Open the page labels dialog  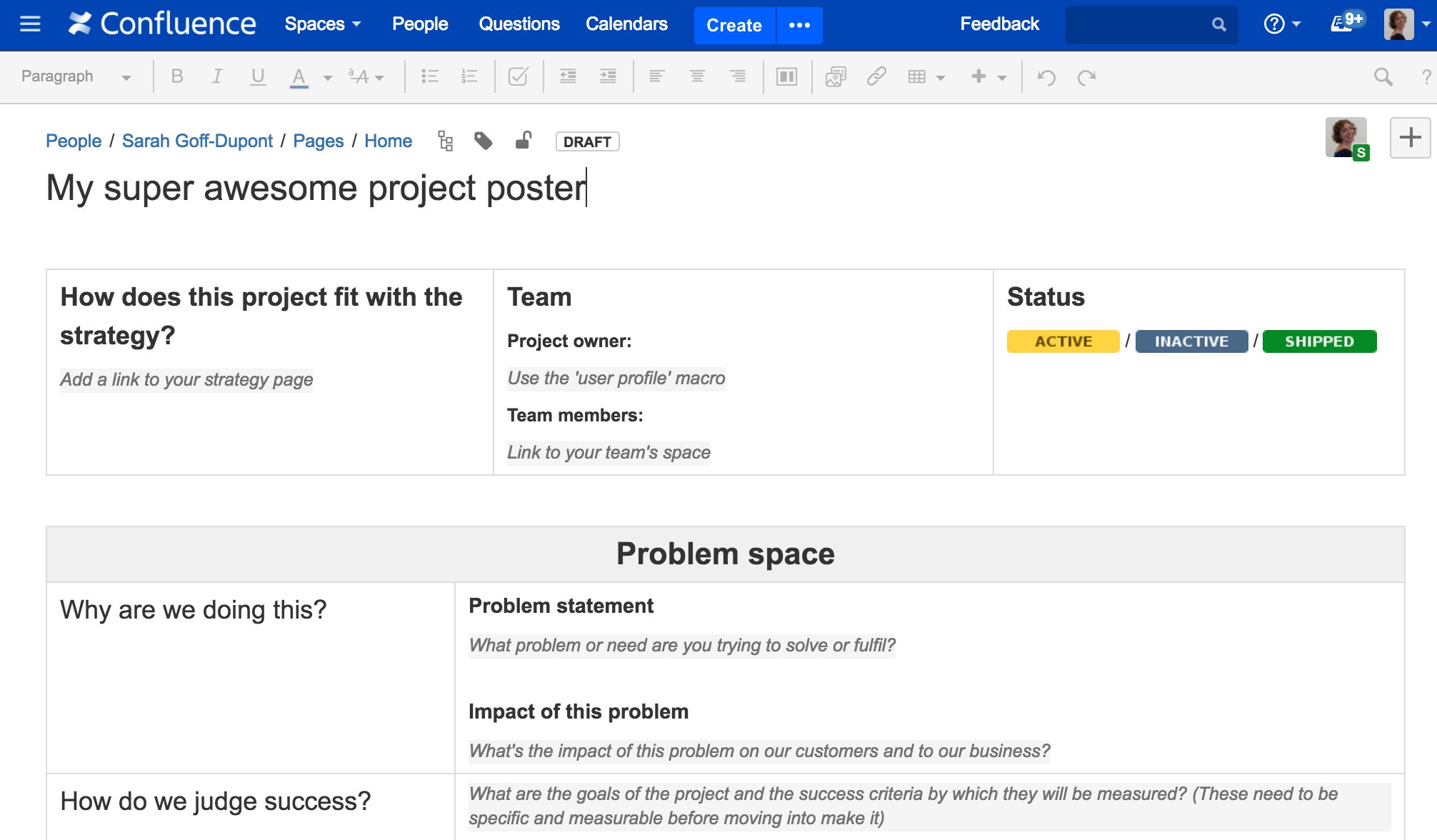click(484, 141)
